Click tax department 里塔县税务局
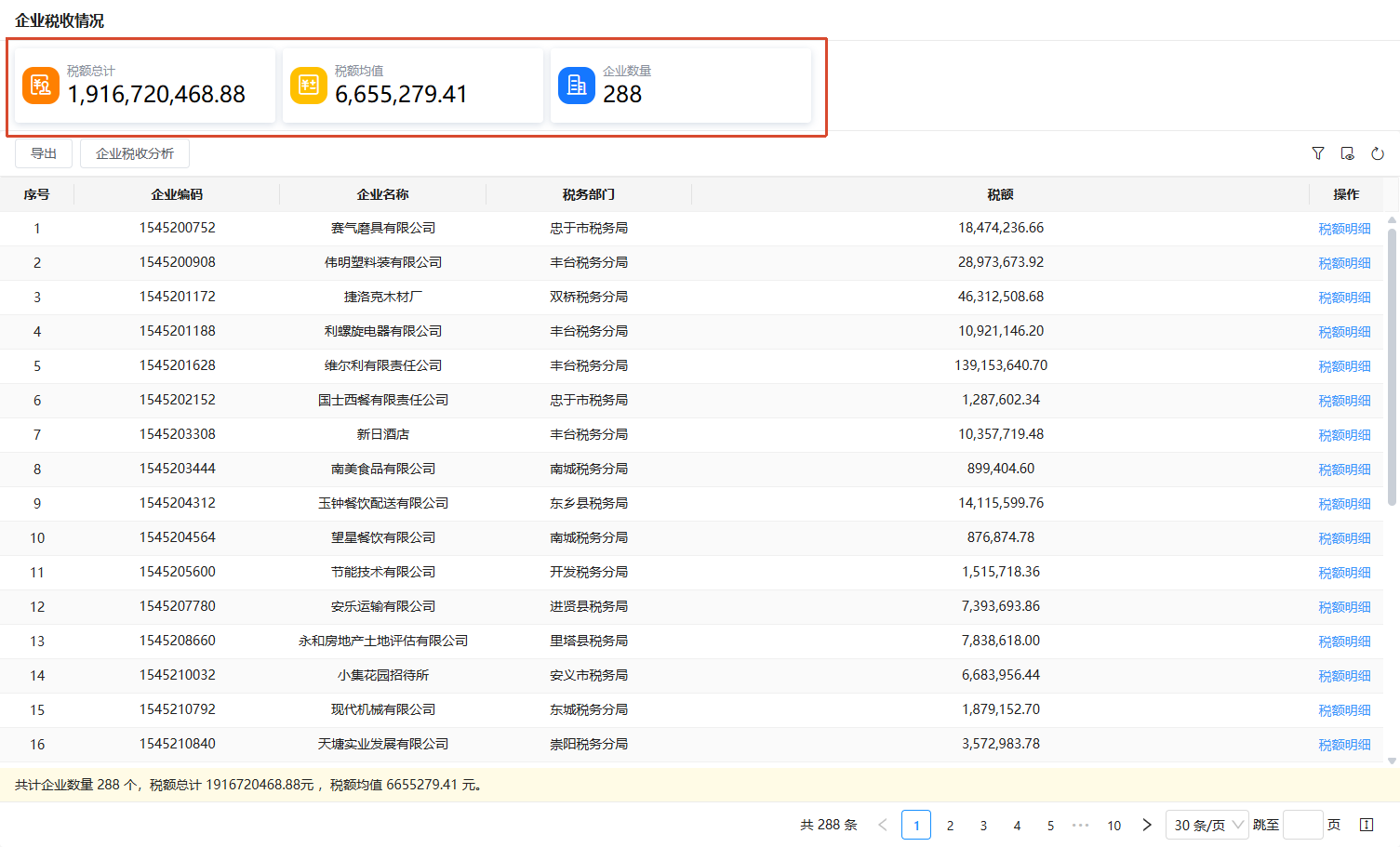The height and width of the screenshot is (847, 1400). 589,641
